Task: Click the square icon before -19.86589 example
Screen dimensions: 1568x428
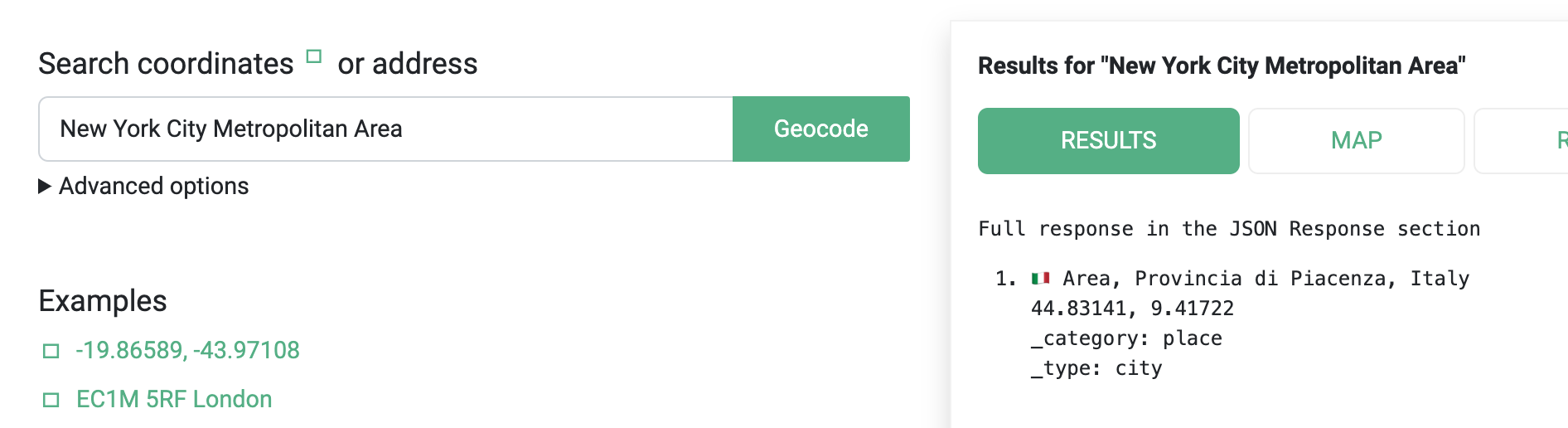Action: tap(51, 351)
